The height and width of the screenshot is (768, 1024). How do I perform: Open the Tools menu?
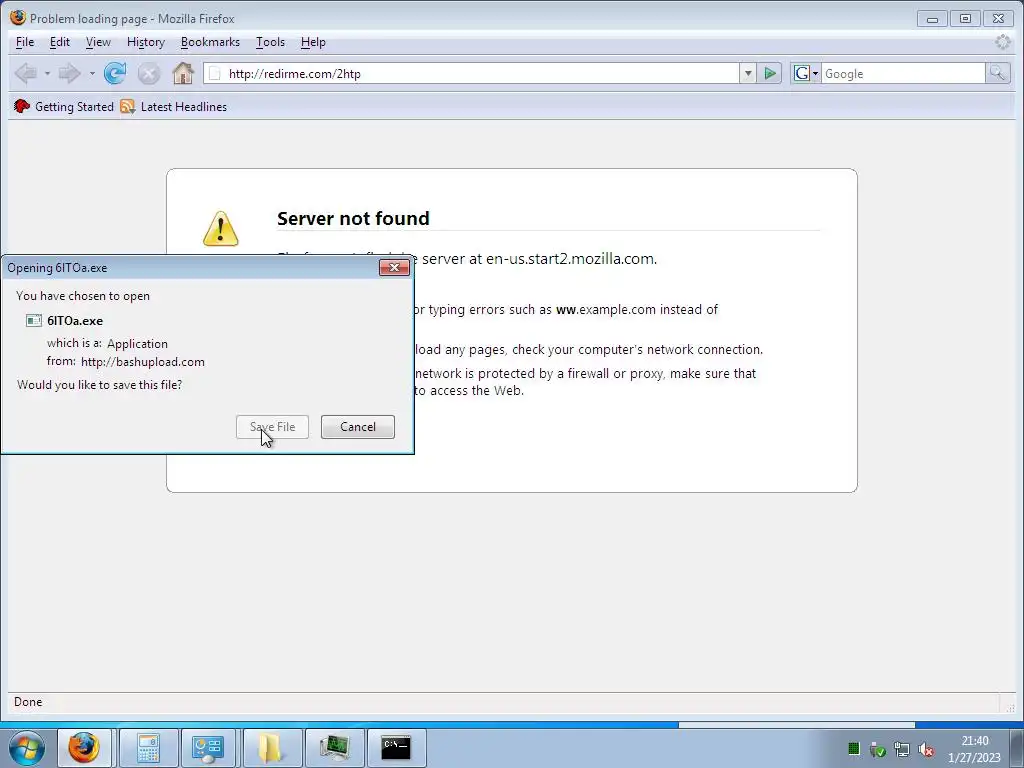(270, 42)
